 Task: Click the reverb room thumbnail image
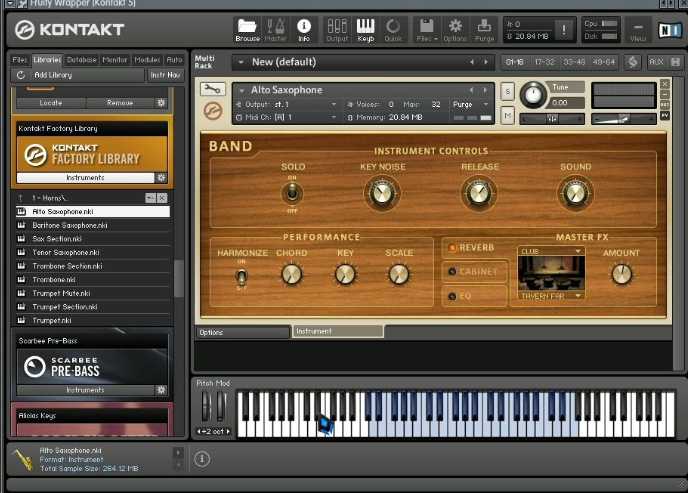pyautogui.click(x=551, y=274)
